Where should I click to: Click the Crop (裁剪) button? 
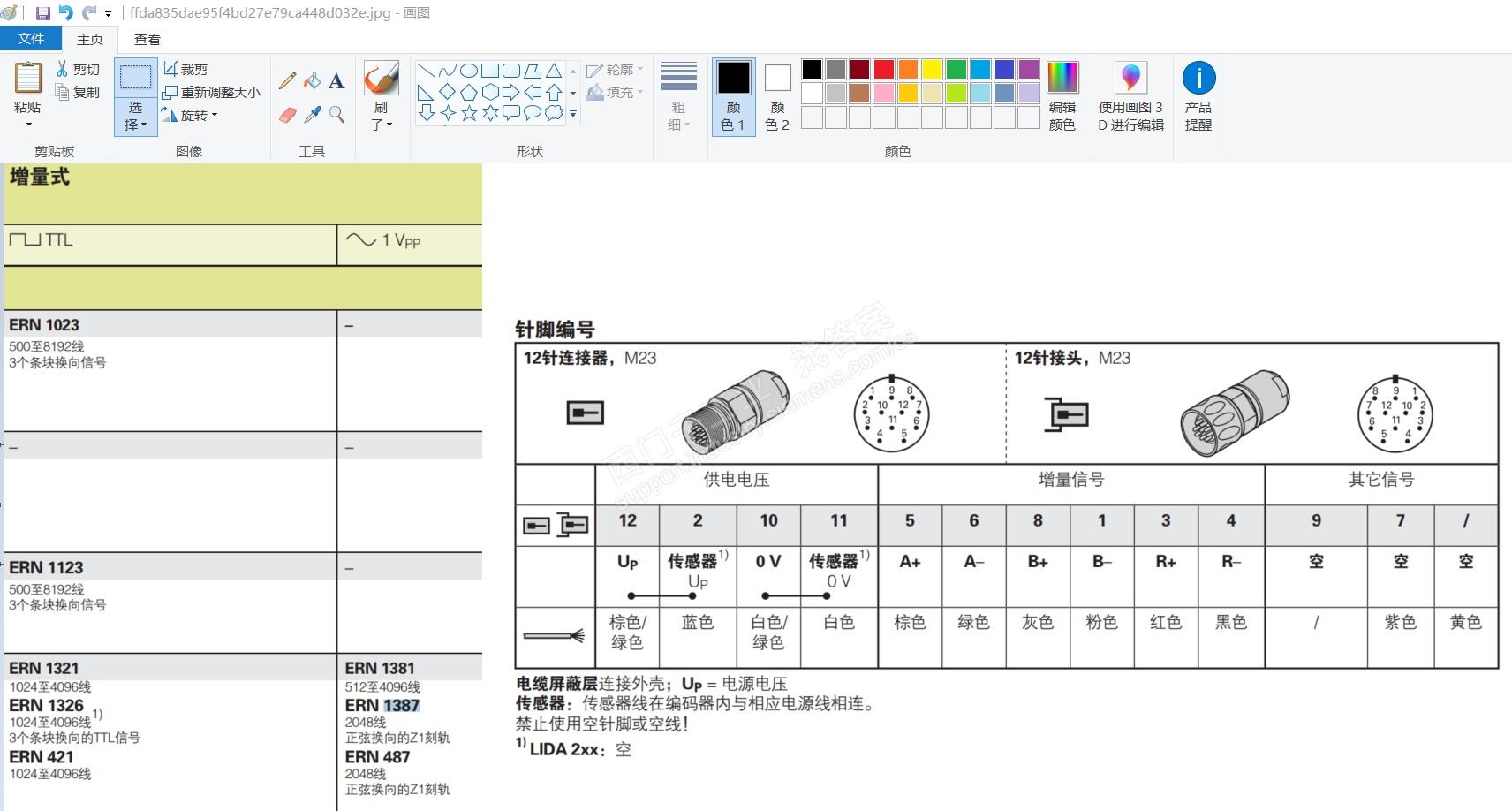click(185, 69)
